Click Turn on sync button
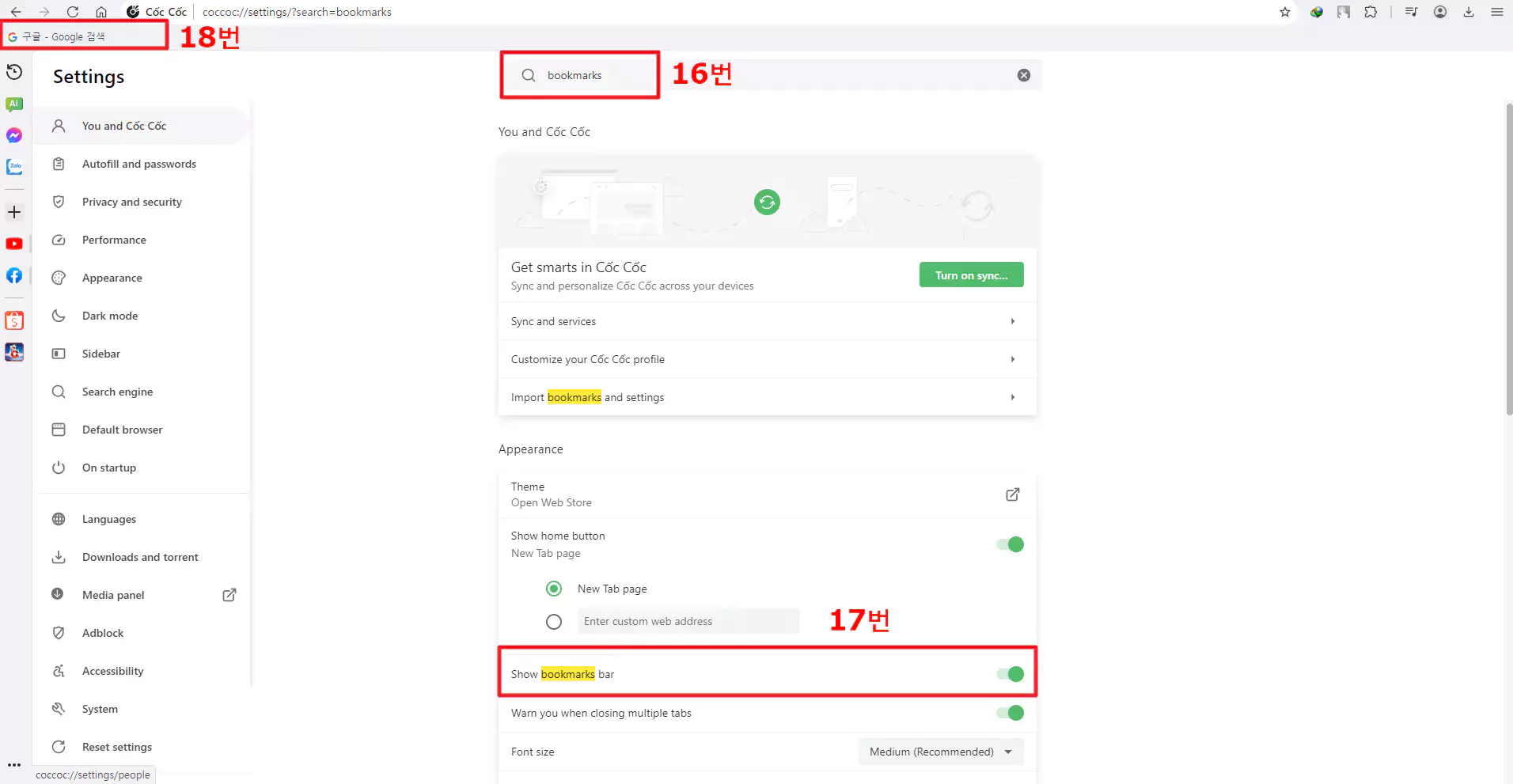 [x=971, y=275]
